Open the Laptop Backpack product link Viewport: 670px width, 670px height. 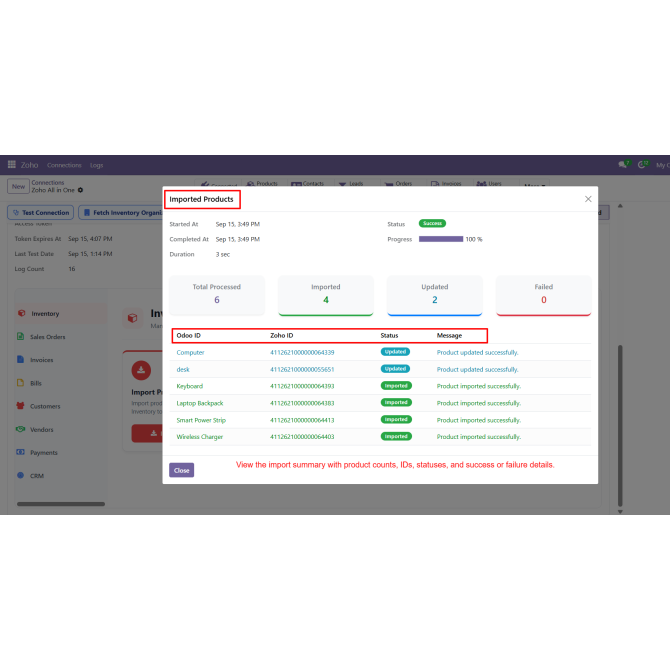pos(200,403)
